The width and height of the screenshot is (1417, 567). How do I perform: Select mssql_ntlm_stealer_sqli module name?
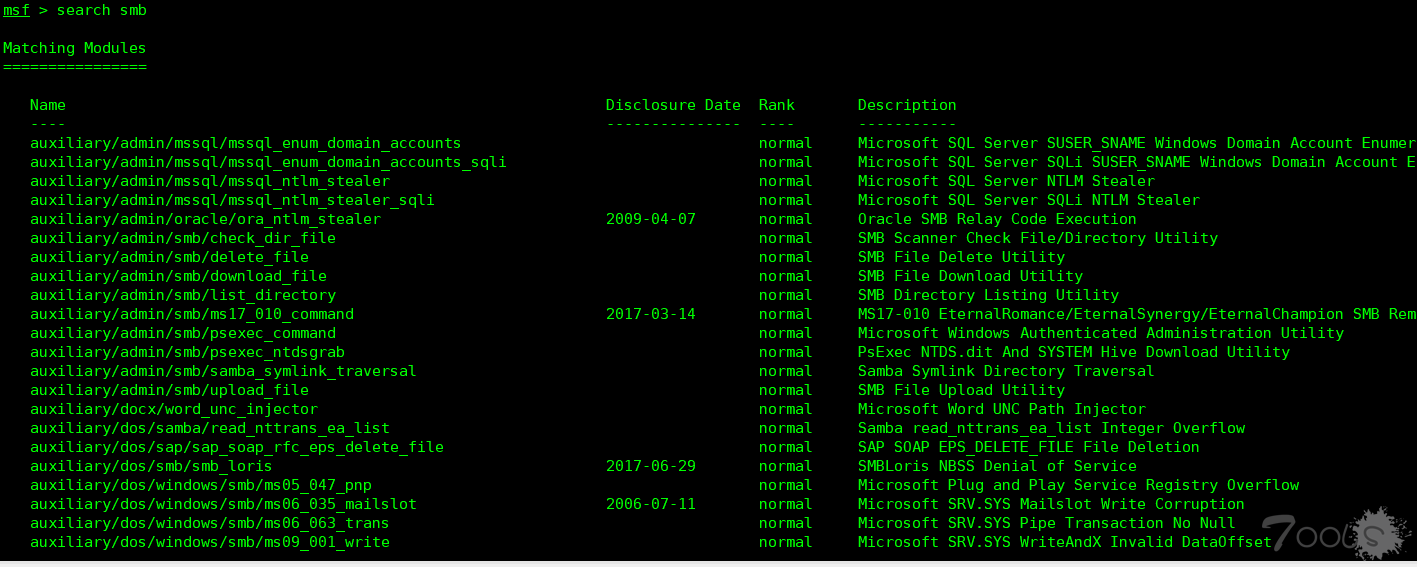[232, 200]
